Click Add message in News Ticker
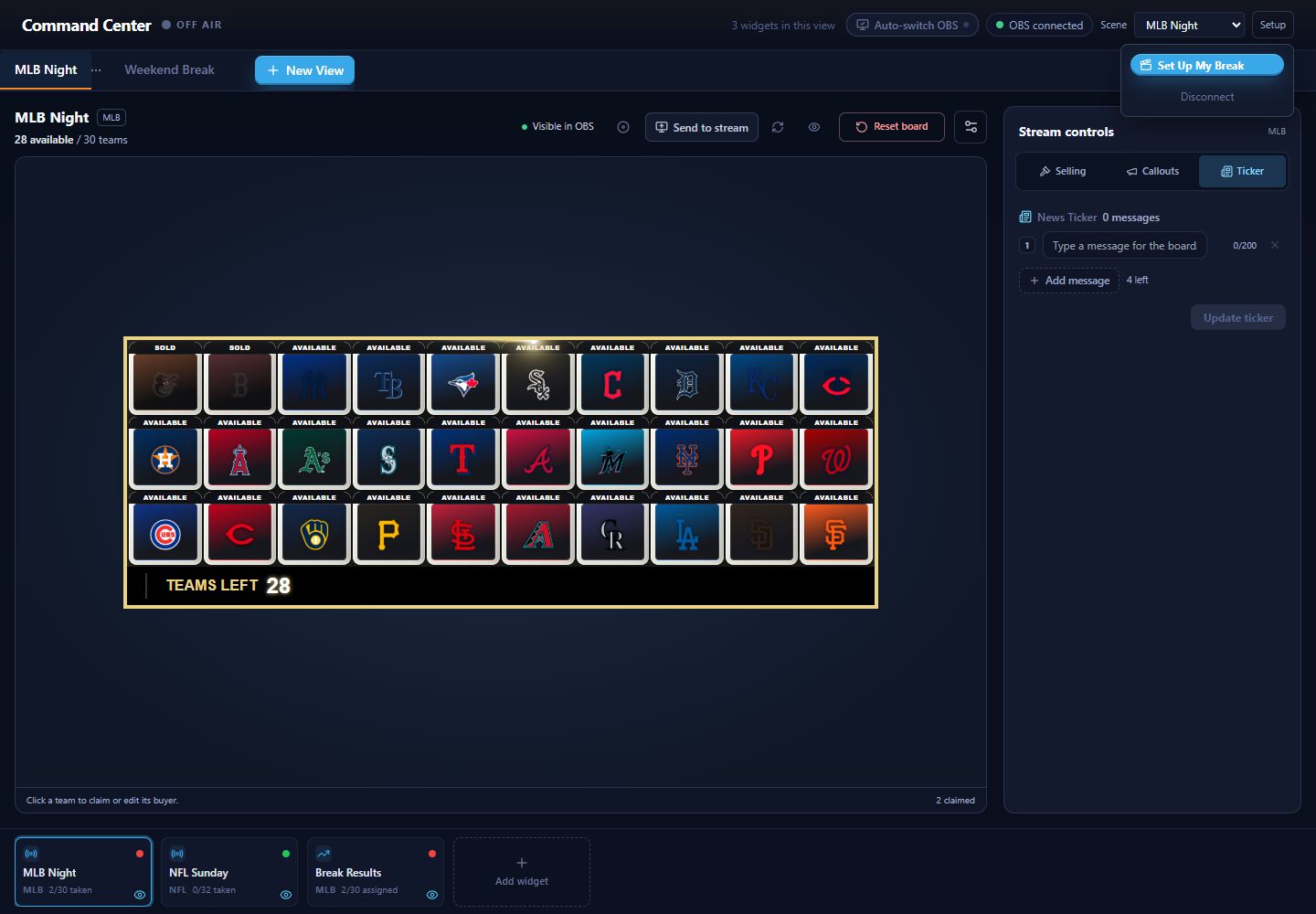1316x914 pixels. point(1069,281)
